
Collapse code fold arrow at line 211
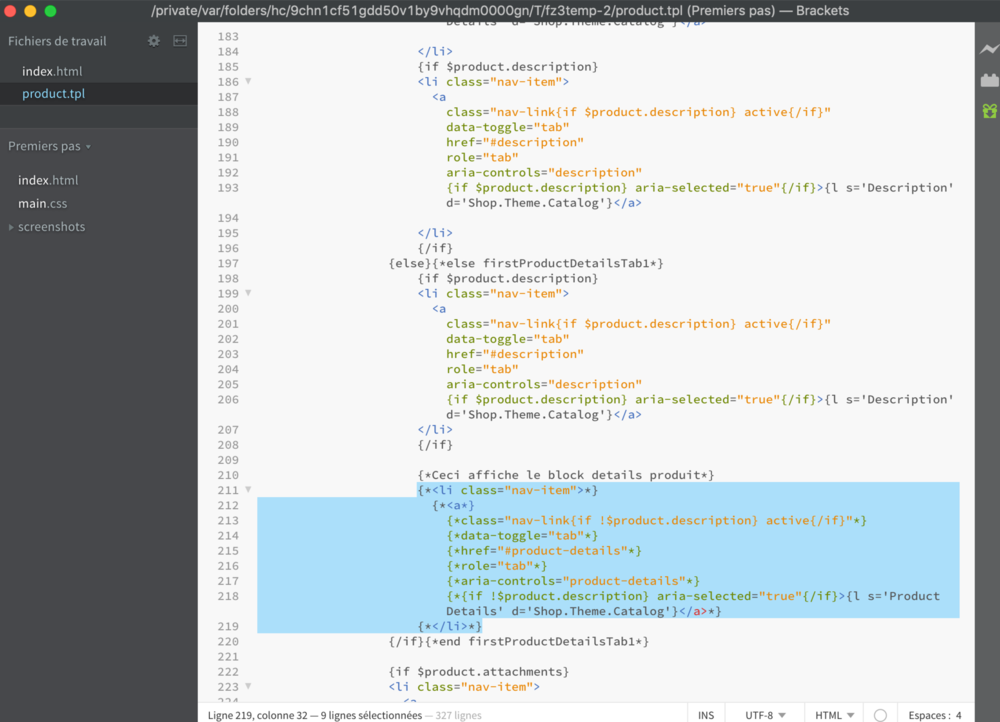coord(248,490)
